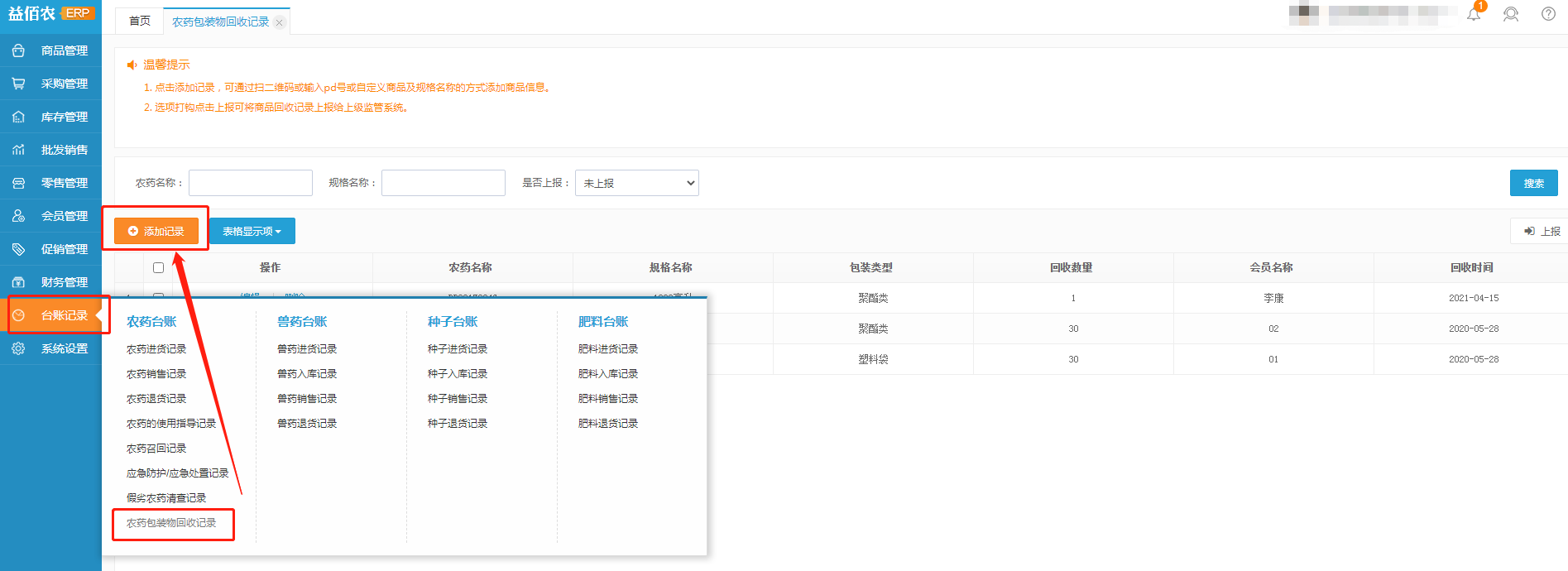1568x571 pixels.
Task: Open the 表格显示项 dropdown
Action: tap(252, 232)
